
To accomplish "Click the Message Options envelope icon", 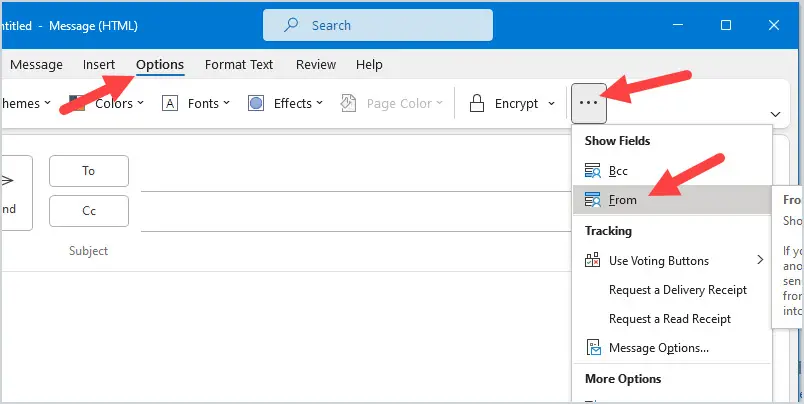I will click(x=592, y=348).
